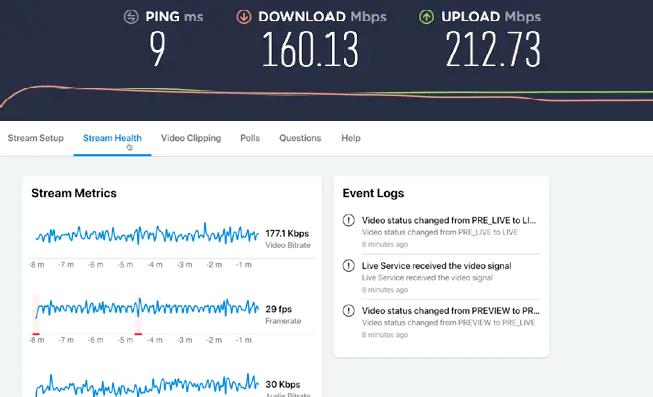Click alert icon for PRE_LIVE to LIVE event

coord(349,220)
